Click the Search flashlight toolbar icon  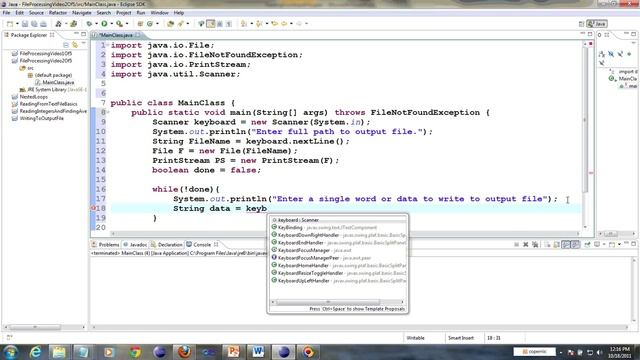tap(180, 24)
